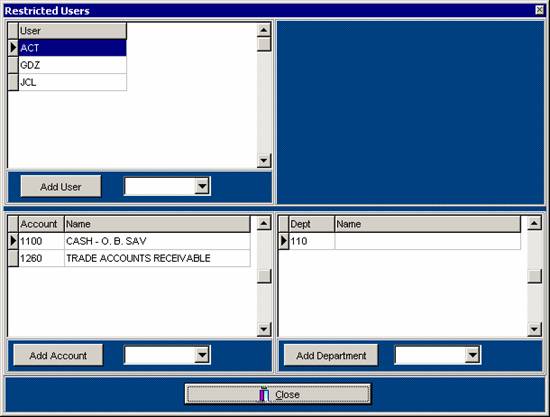Open the user dropdown beside Add User
This screenshot has height=417, width=550.
pos(202,186)
